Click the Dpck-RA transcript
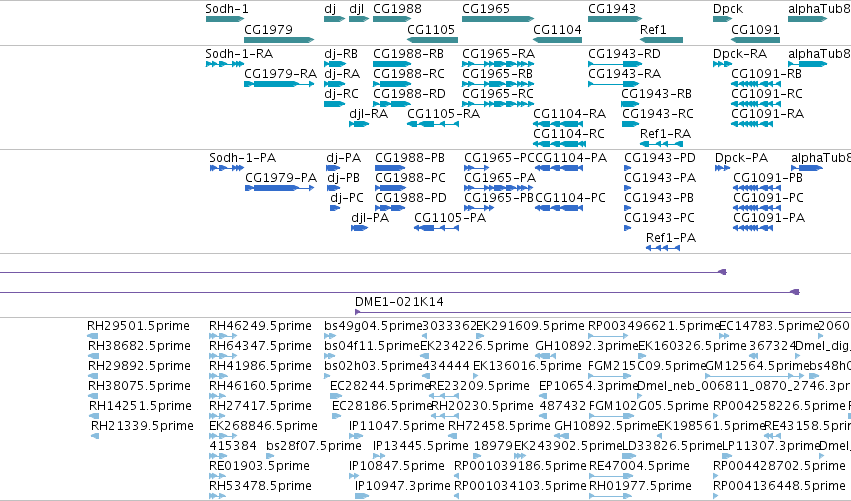Screen dimensions: 851x501 click(722, 64)
